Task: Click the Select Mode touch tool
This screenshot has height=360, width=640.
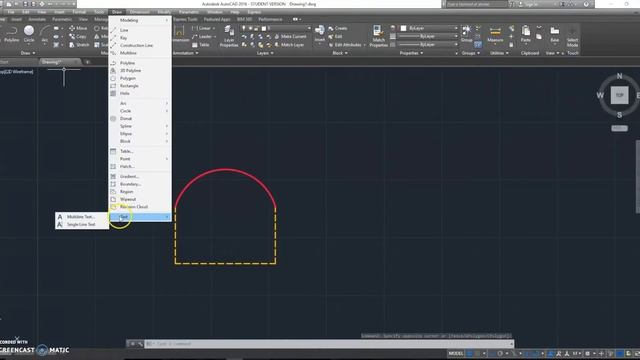Action: (572, 37)
